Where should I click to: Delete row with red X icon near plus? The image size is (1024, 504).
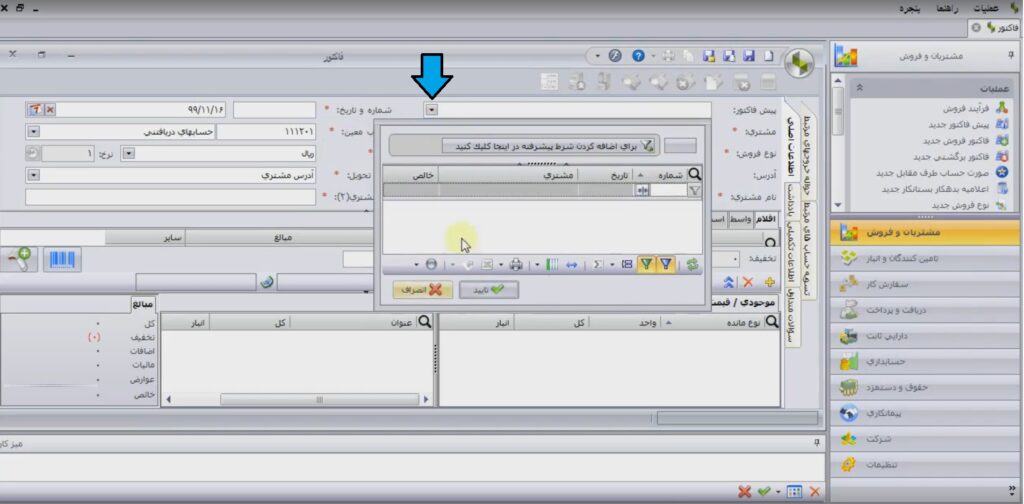point(748,282)
